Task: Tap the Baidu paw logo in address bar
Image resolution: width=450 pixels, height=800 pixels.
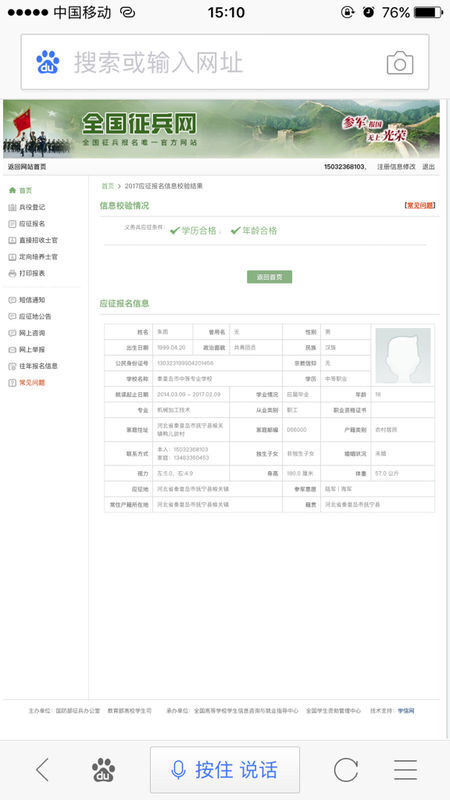Action: pyautogui.click(x=47, y=62)
